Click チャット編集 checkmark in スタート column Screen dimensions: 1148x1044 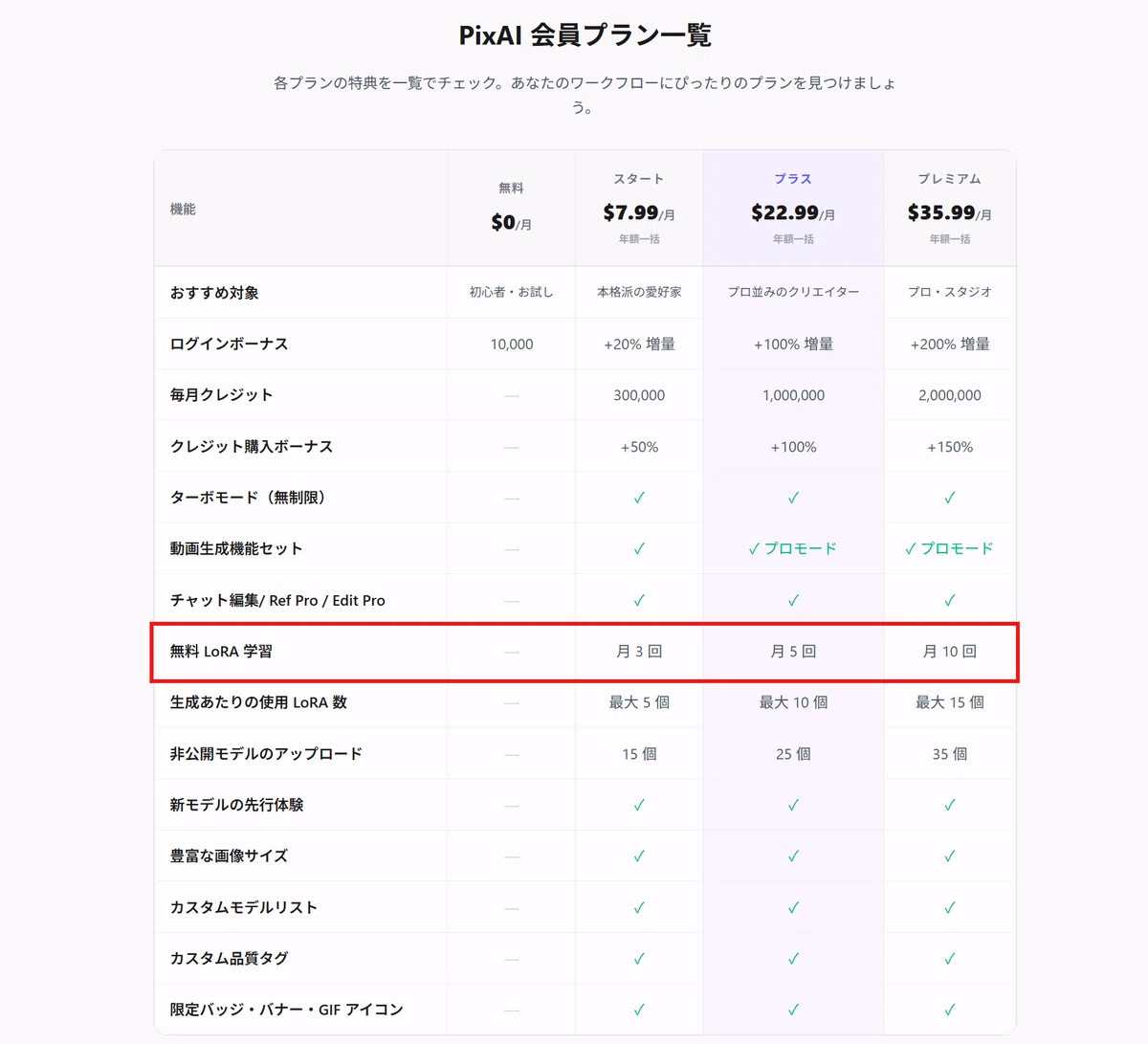(639, 600)
